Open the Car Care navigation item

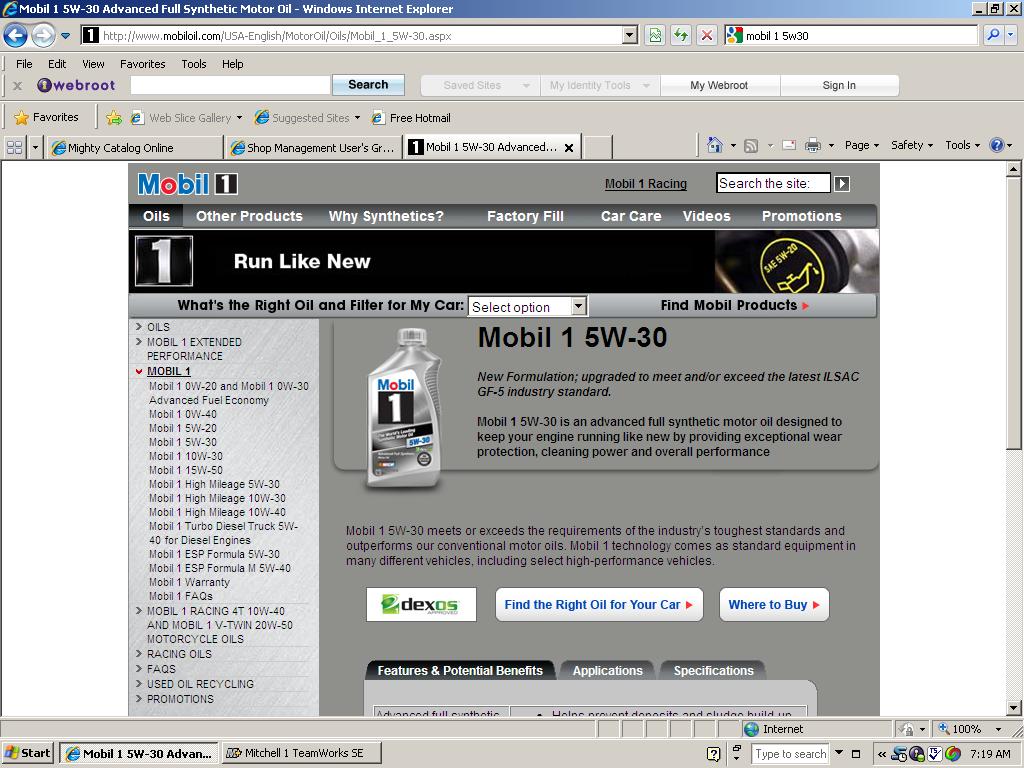click(x=631, y=216)
